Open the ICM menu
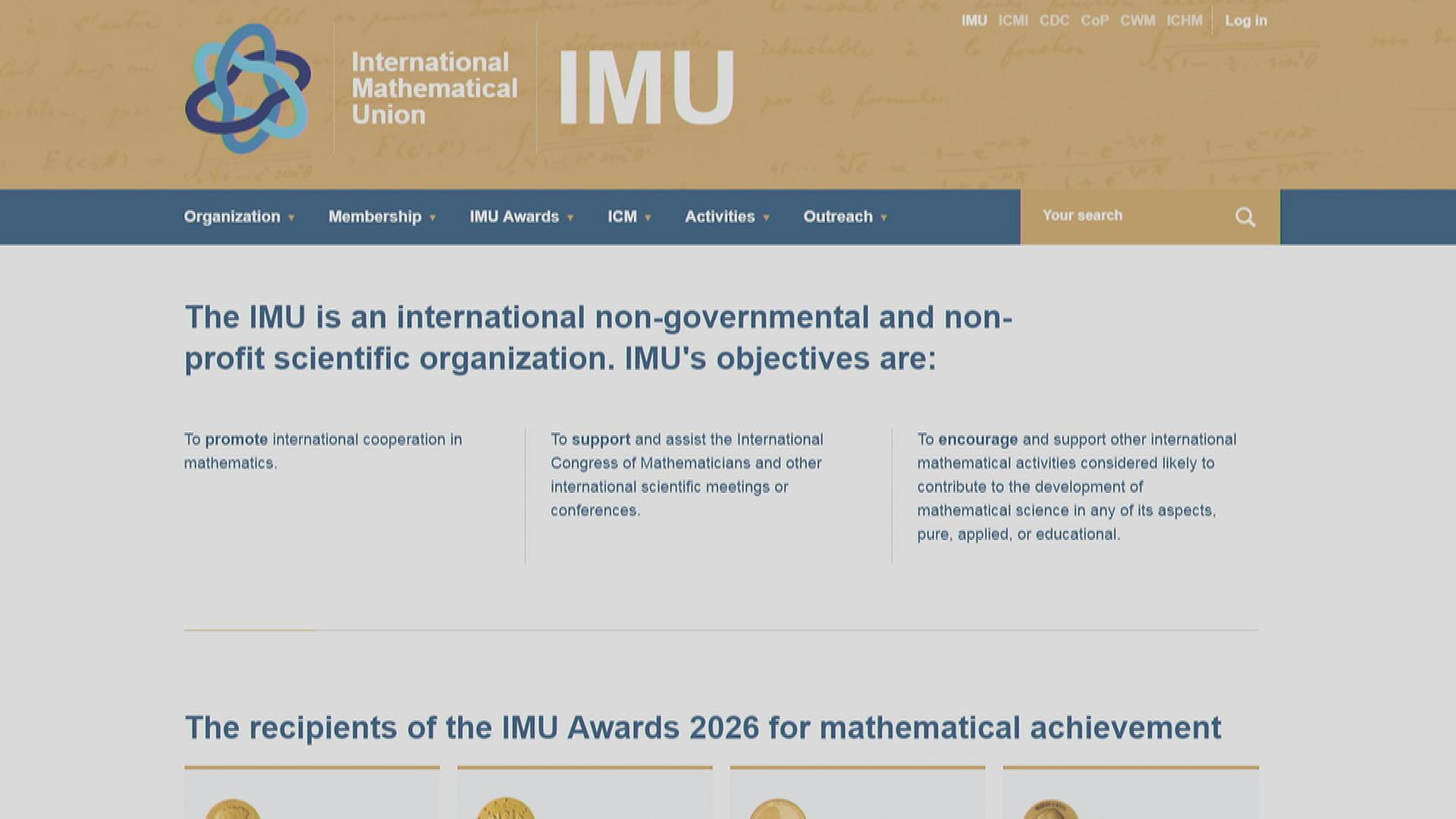This screenshot has width=1456, height=819. [622, 217]
